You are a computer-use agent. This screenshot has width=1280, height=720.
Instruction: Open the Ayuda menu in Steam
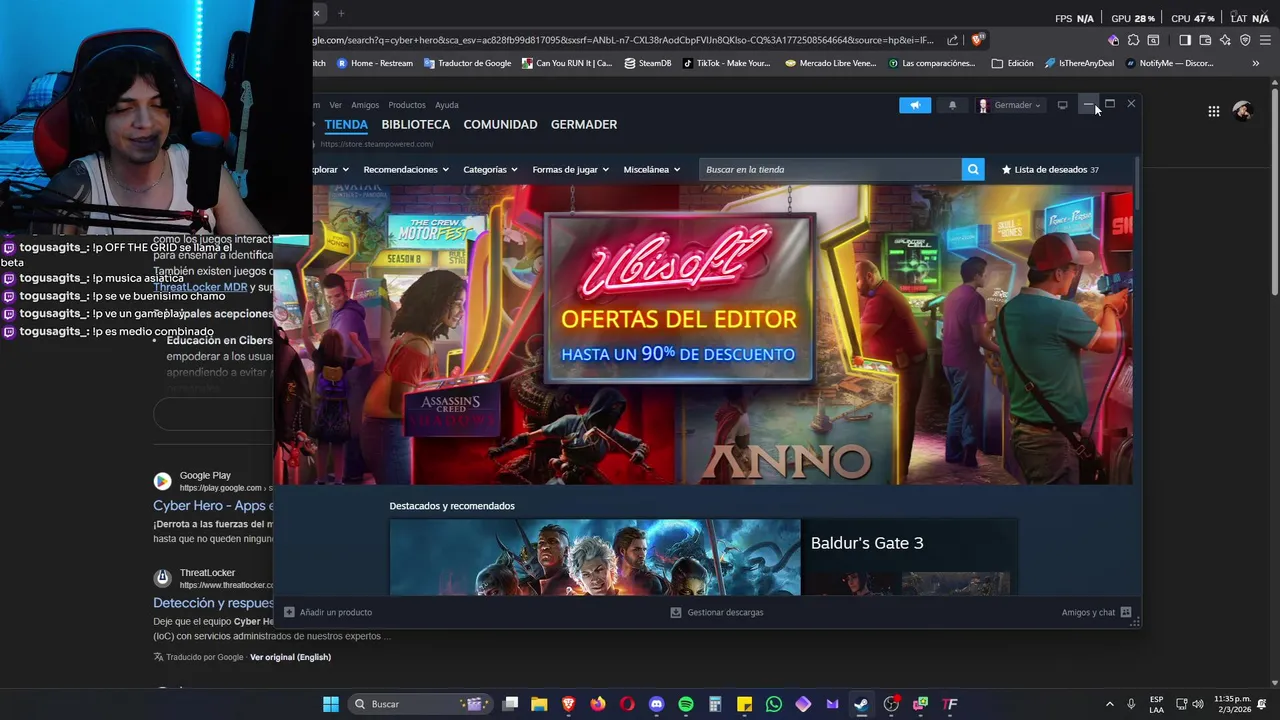(447, 105)
